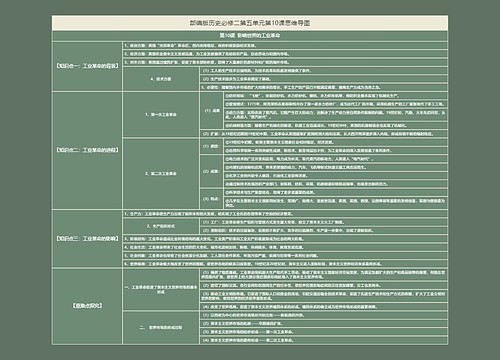
Task: Select the 知识点三：工业革命的影响 node
Action: (x=87, y=238)
